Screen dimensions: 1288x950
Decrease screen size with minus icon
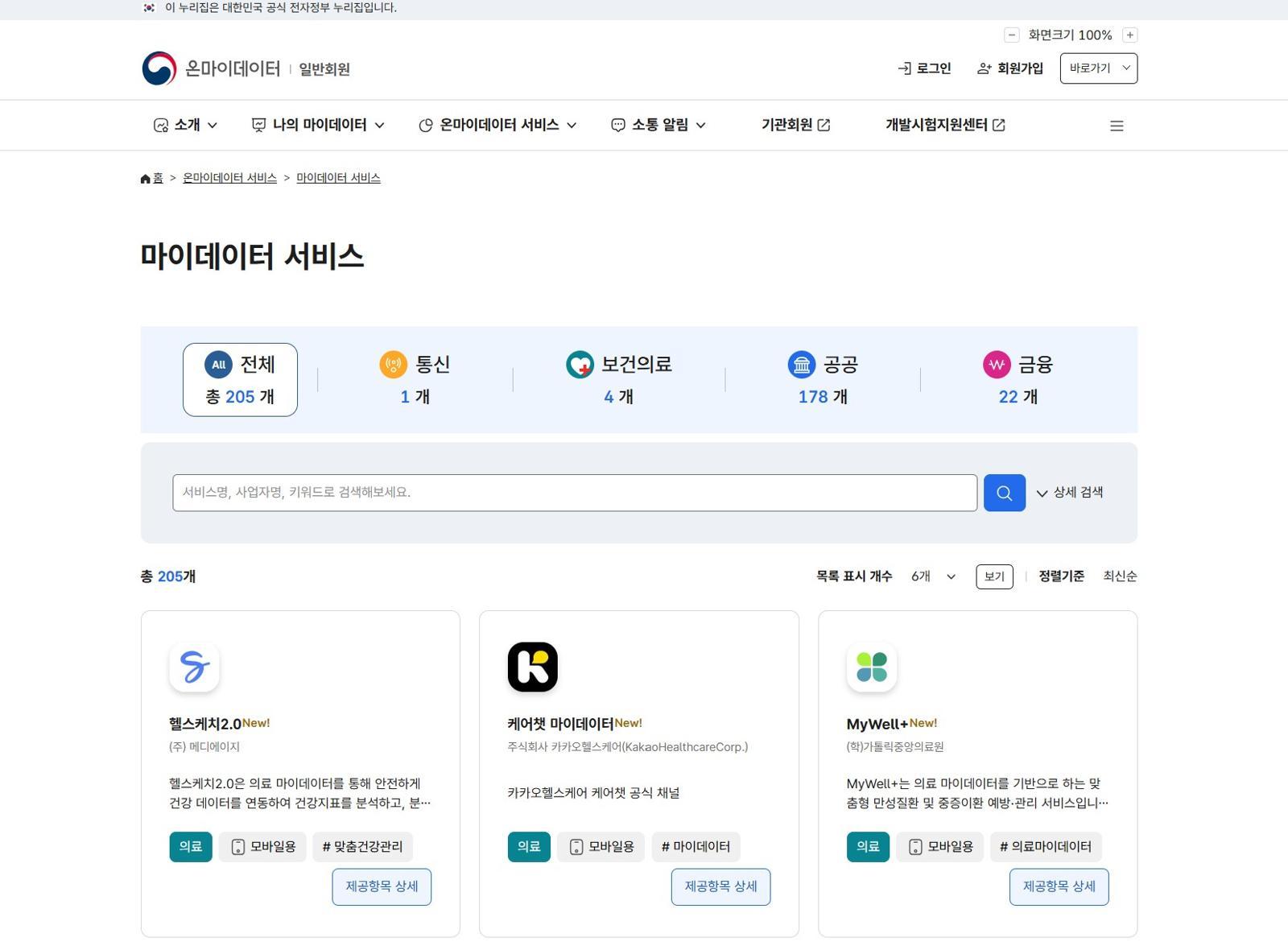pos(1012,35)
